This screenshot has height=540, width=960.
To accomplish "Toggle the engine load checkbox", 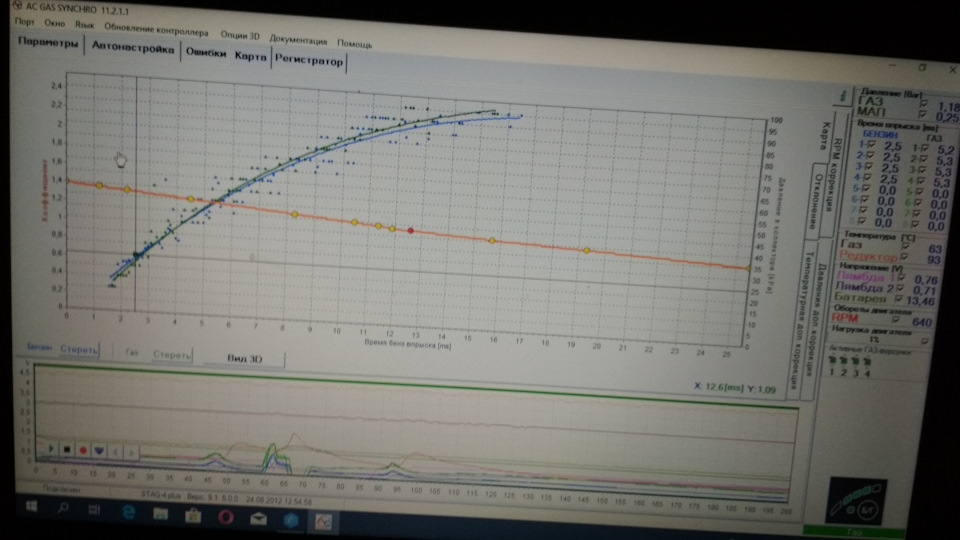I will (924, 341).
